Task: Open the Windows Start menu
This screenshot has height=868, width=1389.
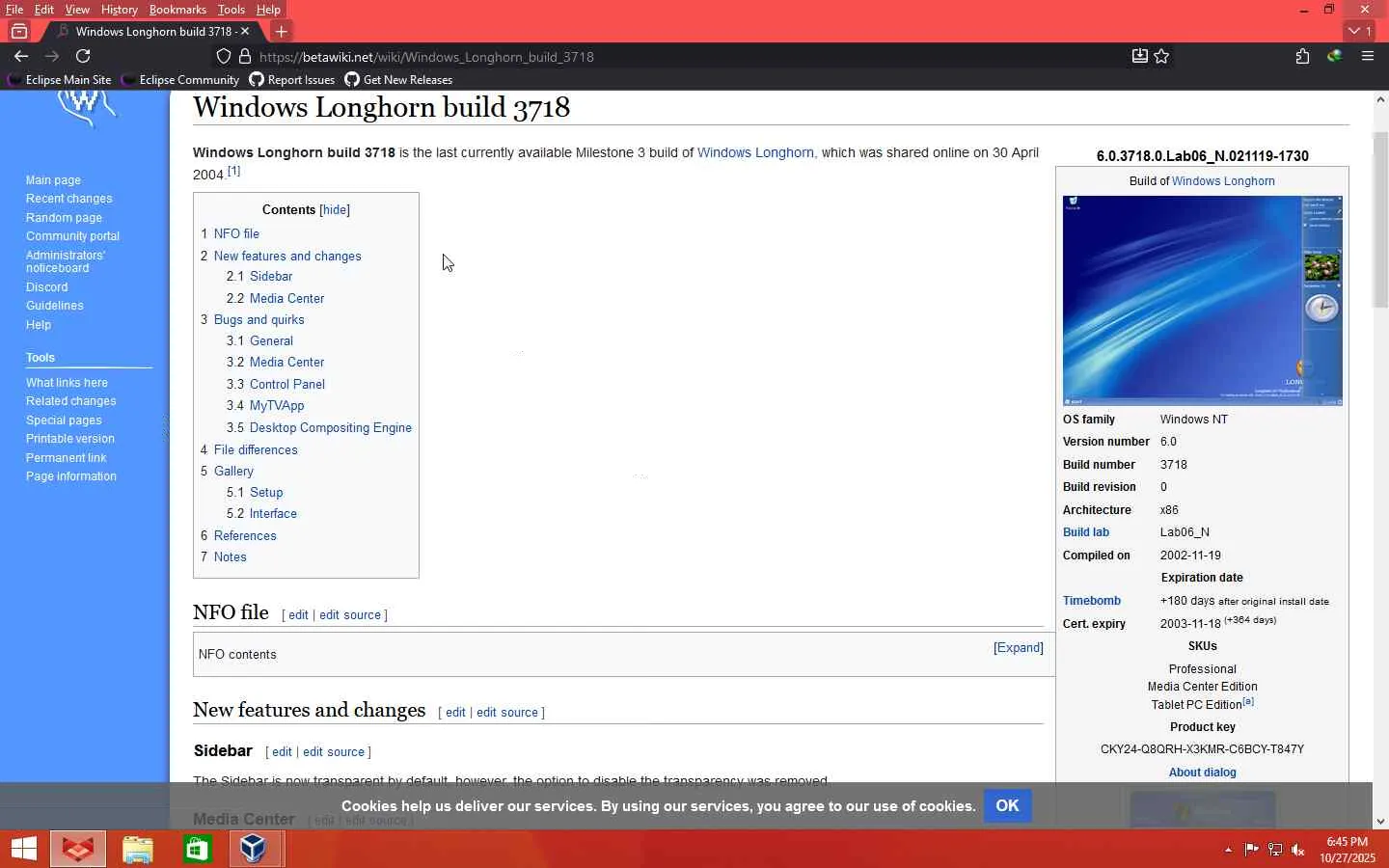Action: pyautogui.click(x=23, y=849)
